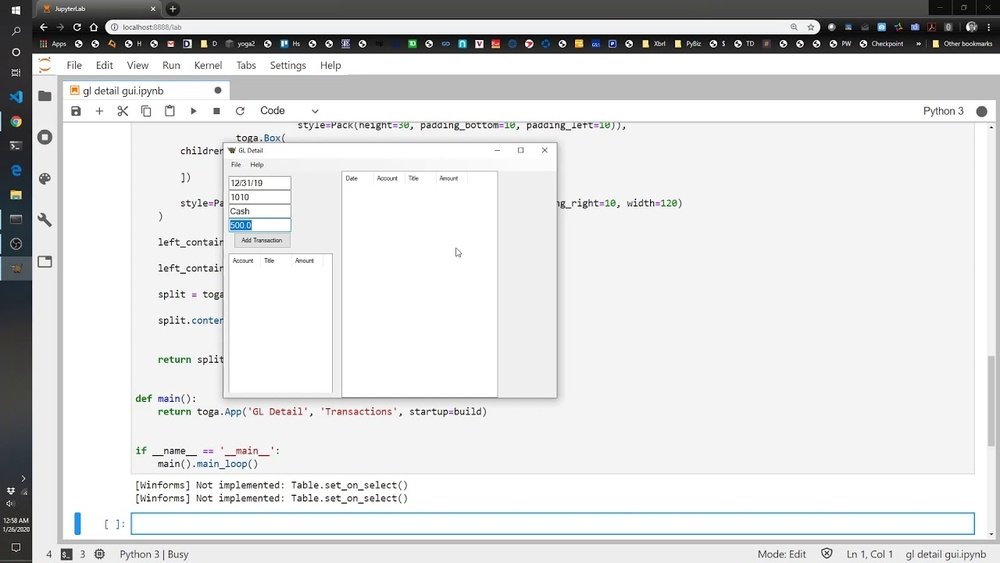Interrupt the kernel with the stop icon
The image size is (1000, 563).
216,111
